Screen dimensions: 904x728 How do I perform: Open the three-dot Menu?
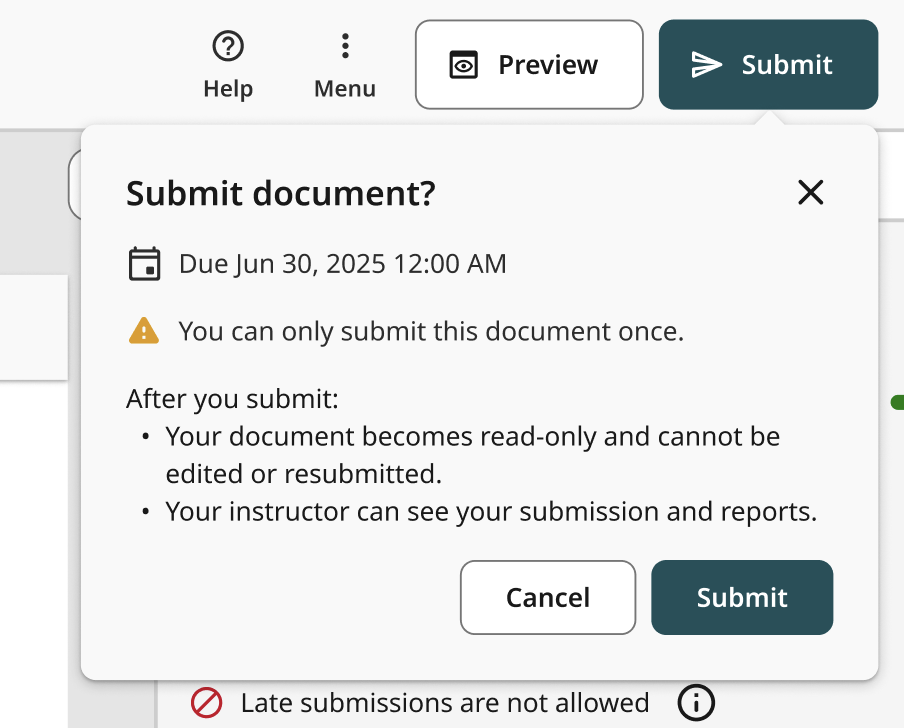(x=344, y=46)
